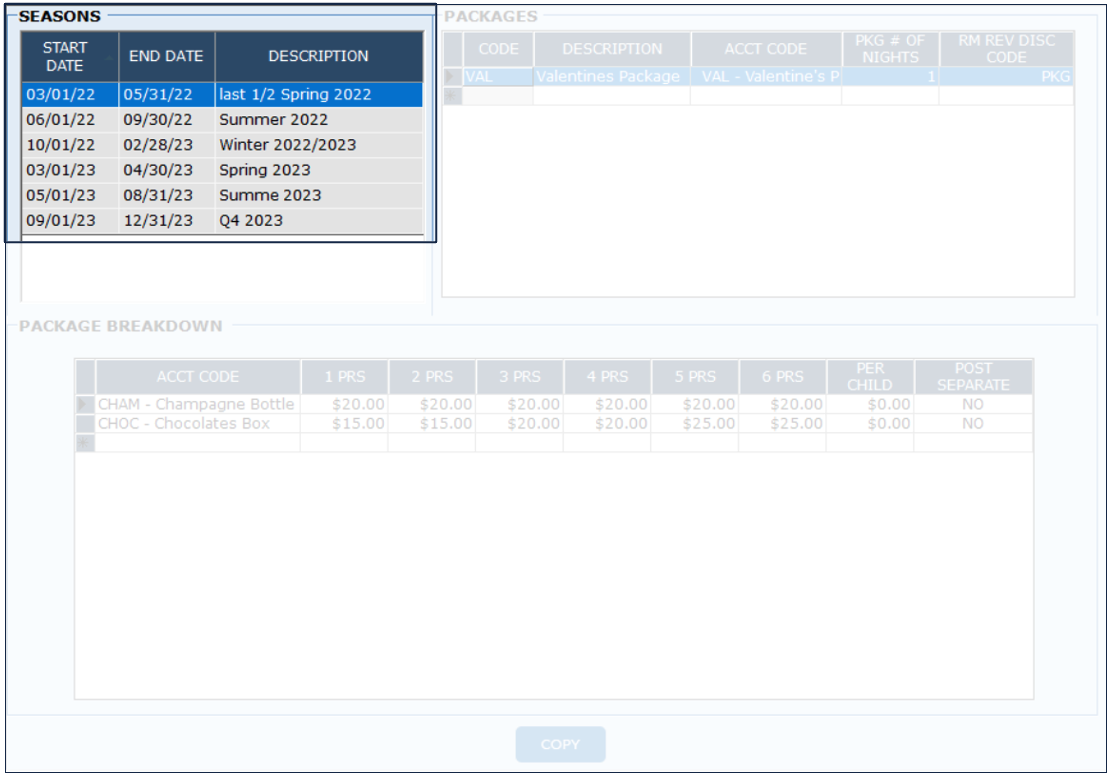This screenshot has height=777, width=1111.
Task: Click the RM REV DISC CODE header
Action: [x=1006, y=49]
